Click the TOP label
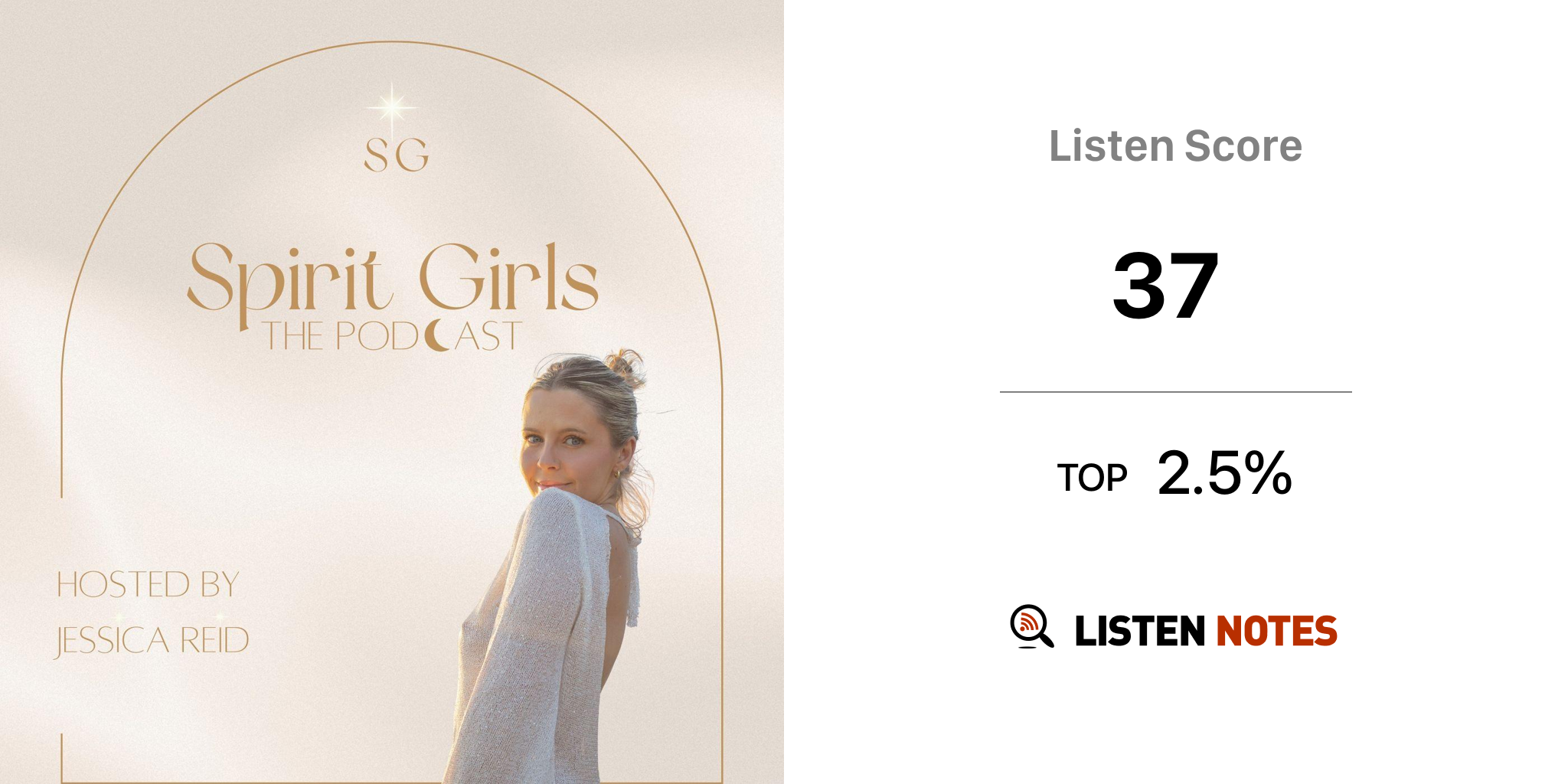The height and width of the screenshot is (784, 1568). (x=1092, y=478)
